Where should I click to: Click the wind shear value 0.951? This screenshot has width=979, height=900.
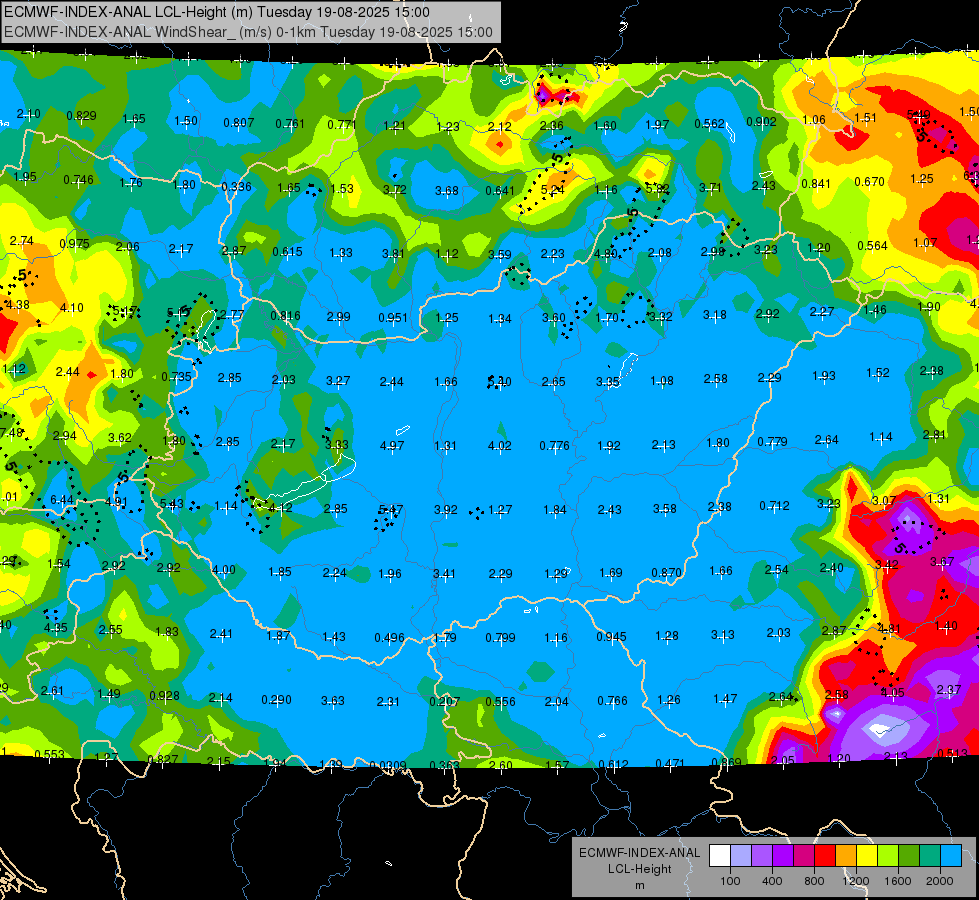(x=393, y=318)
